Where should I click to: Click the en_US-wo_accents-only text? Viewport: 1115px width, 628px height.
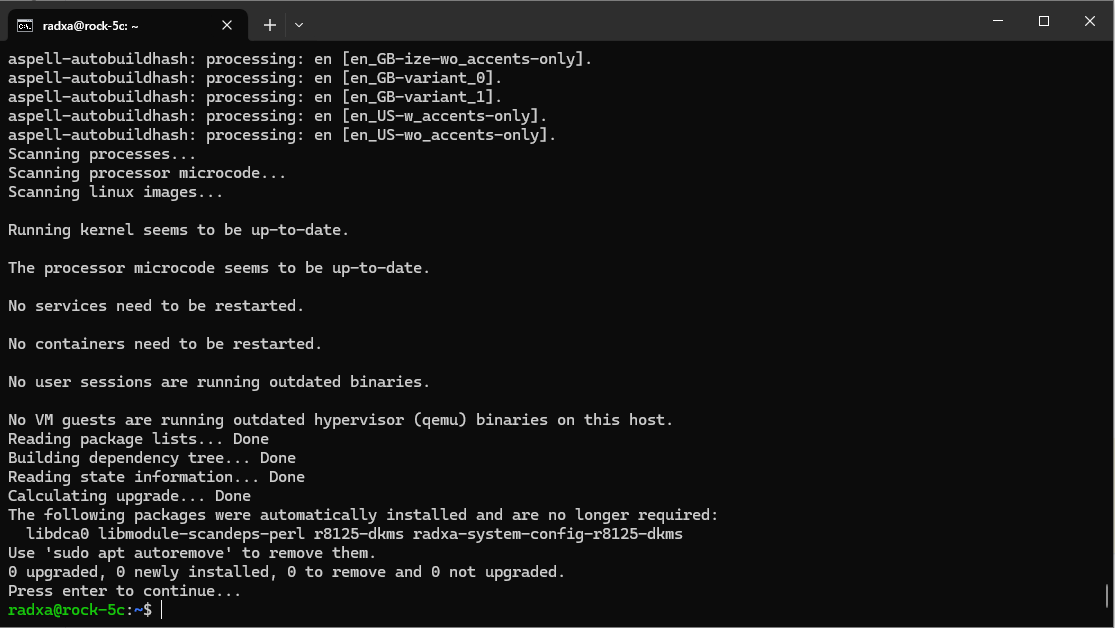(x=448, y=135)
